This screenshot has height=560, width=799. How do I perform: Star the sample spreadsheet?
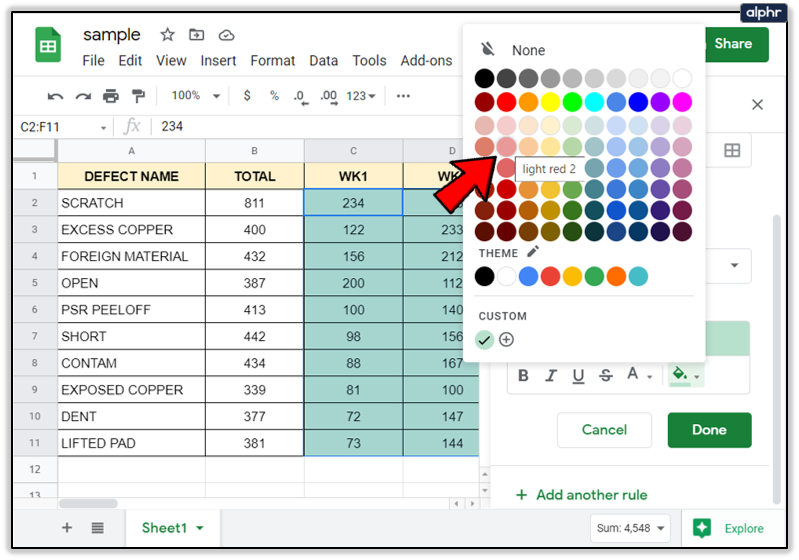pos(167,35)
